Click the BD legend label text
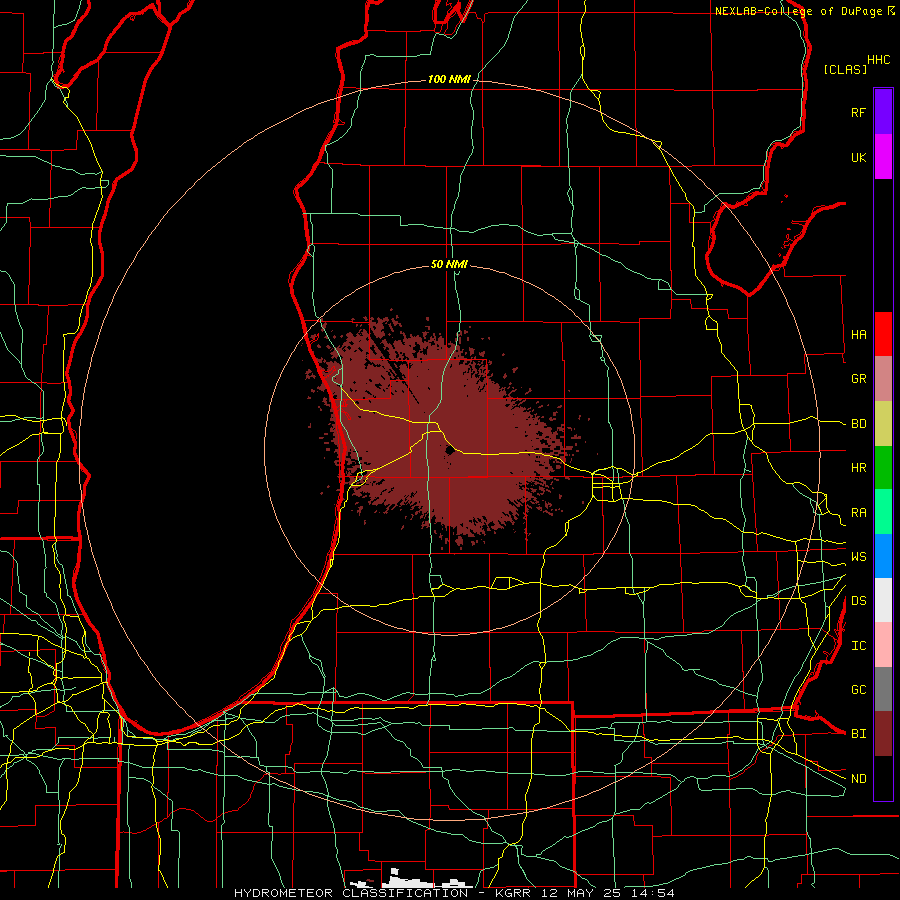The height and width of the screenshot is (900, 900). coord(858,424)
